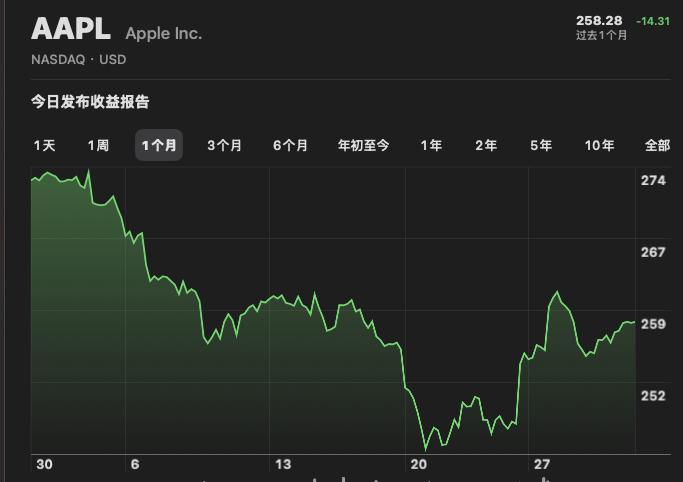Image resolution: width=683 pixels, height=482 pixels.
Task: Click the chart's lowest point near the 20th
Action: pos(426,449)
